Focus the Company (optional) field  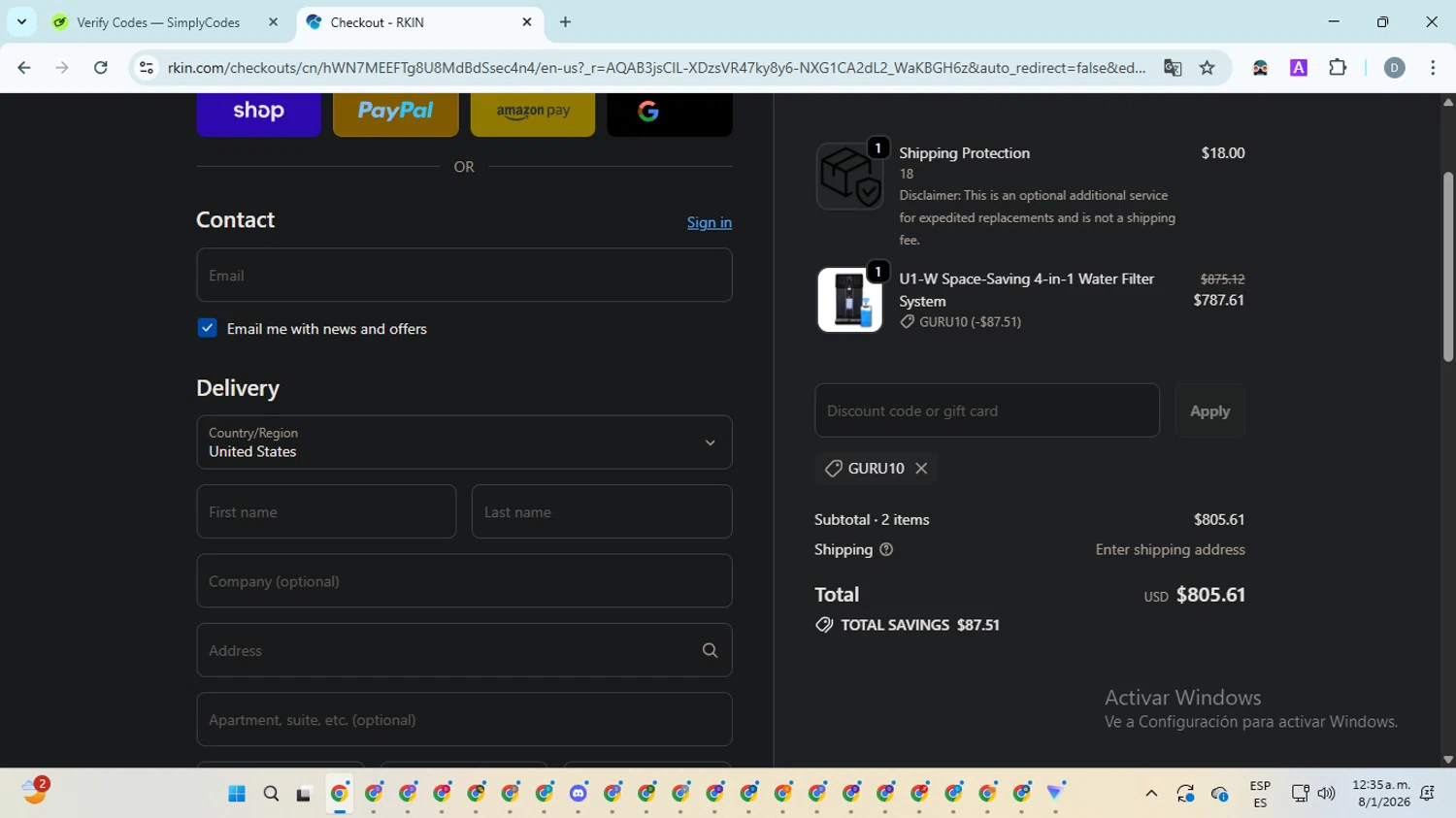tap(464, 581)
